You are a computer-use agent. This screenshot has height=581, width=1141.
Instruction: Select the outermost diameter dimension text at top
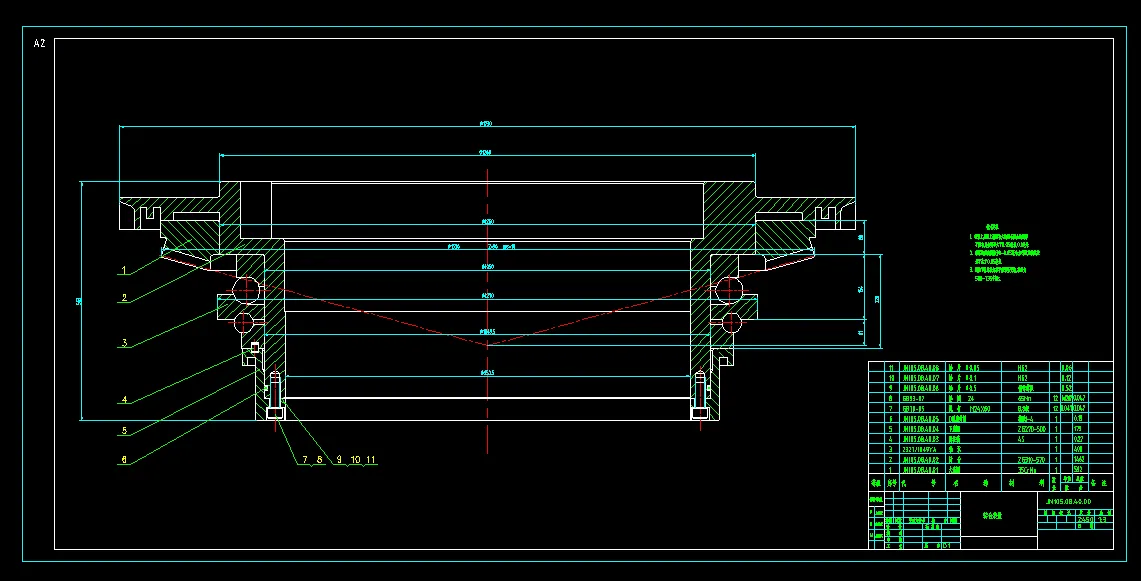tap(486, 124)
